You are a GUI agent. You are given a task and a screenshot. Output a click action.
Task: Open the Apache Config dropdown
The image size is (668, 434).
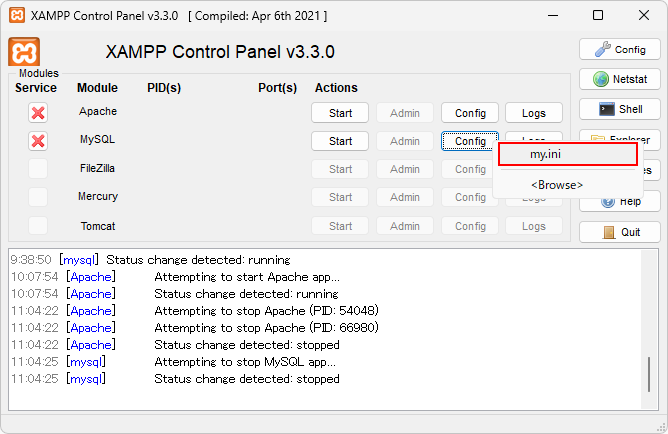click(470, 113)
